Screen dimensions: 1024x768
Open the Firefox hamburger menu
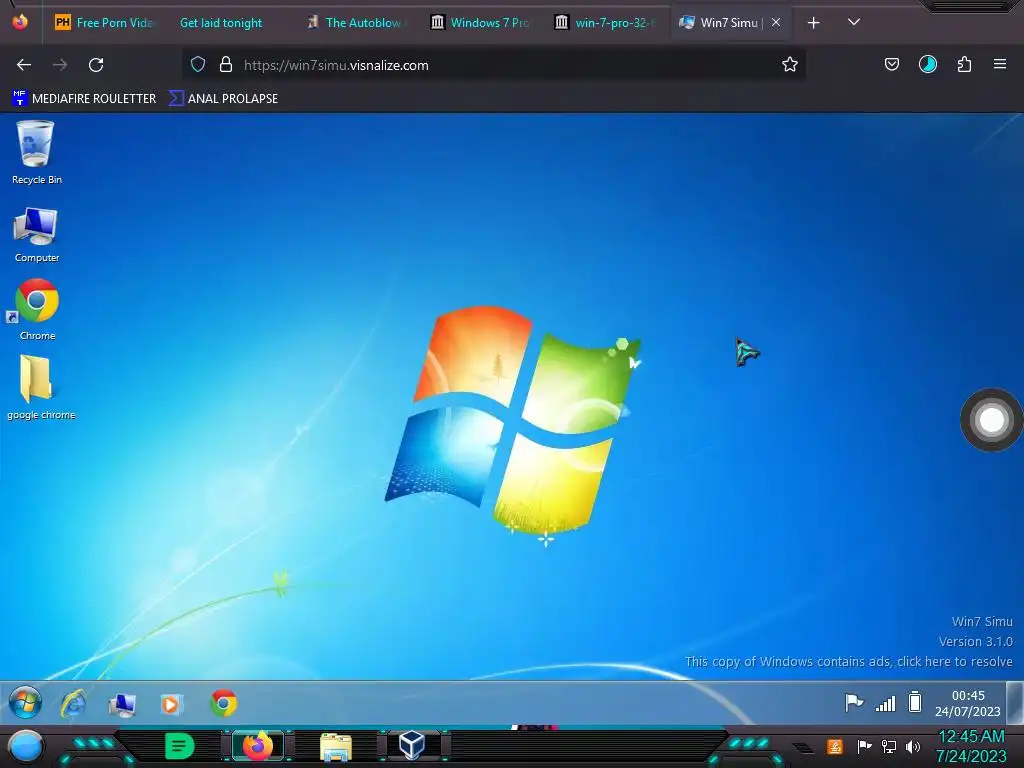tap(999, 64)
